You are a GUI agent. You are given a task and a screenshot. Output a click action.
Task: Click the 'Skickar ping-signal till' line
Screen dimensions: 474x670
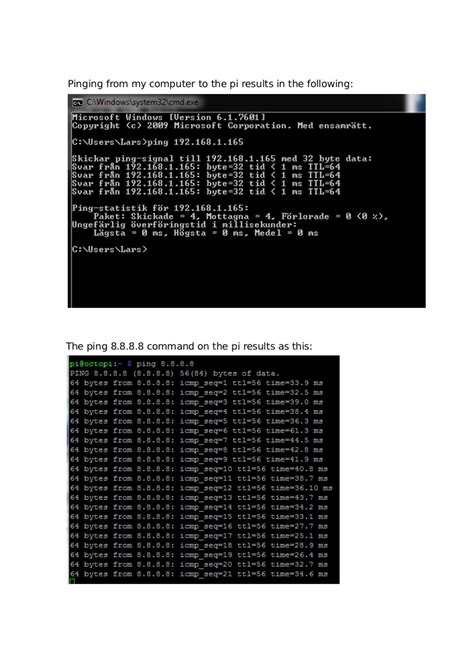point(222,159)
